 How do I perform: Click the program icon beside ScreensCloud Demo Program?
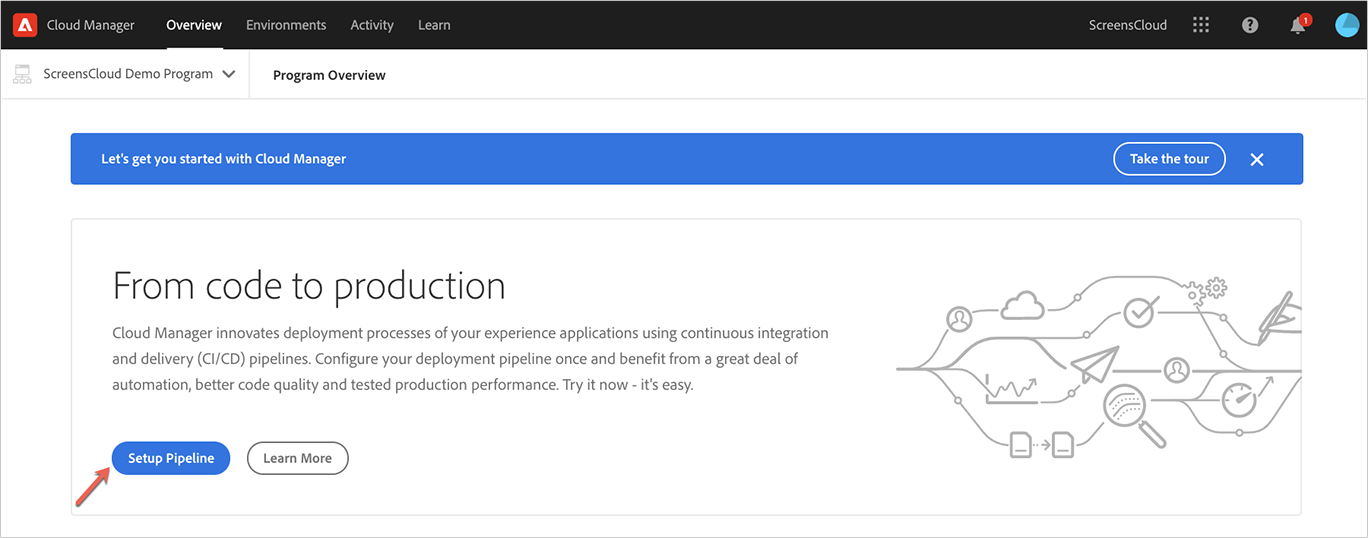click(23, 74)
